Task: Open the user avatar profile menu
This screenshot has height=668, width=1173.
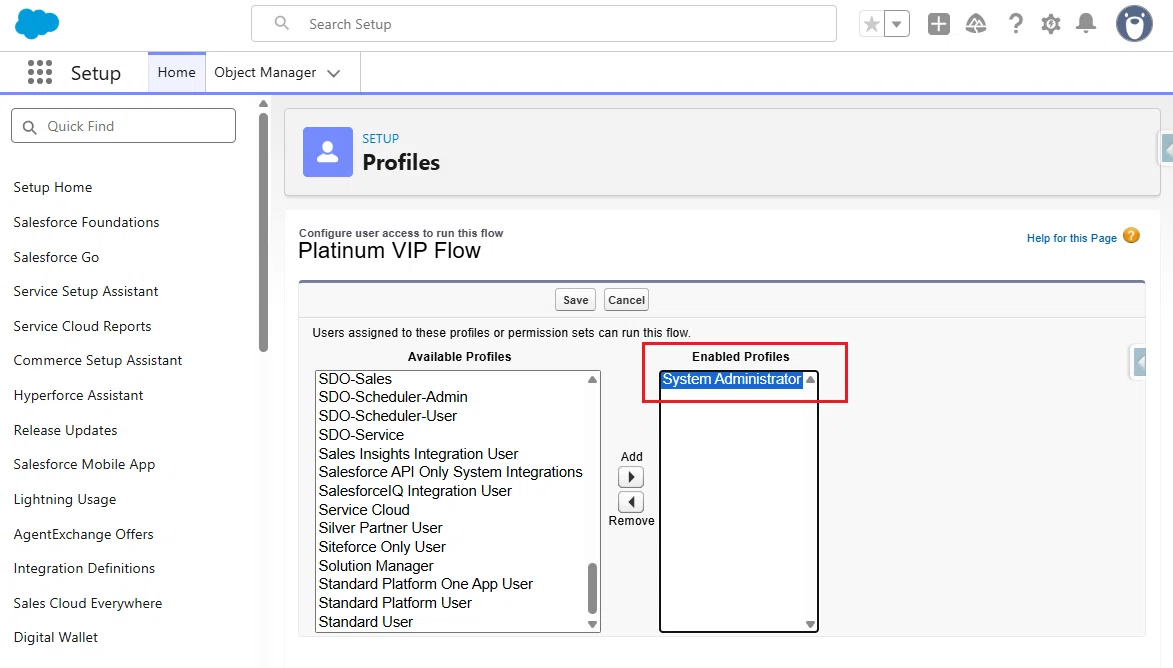Action: 1134,24
